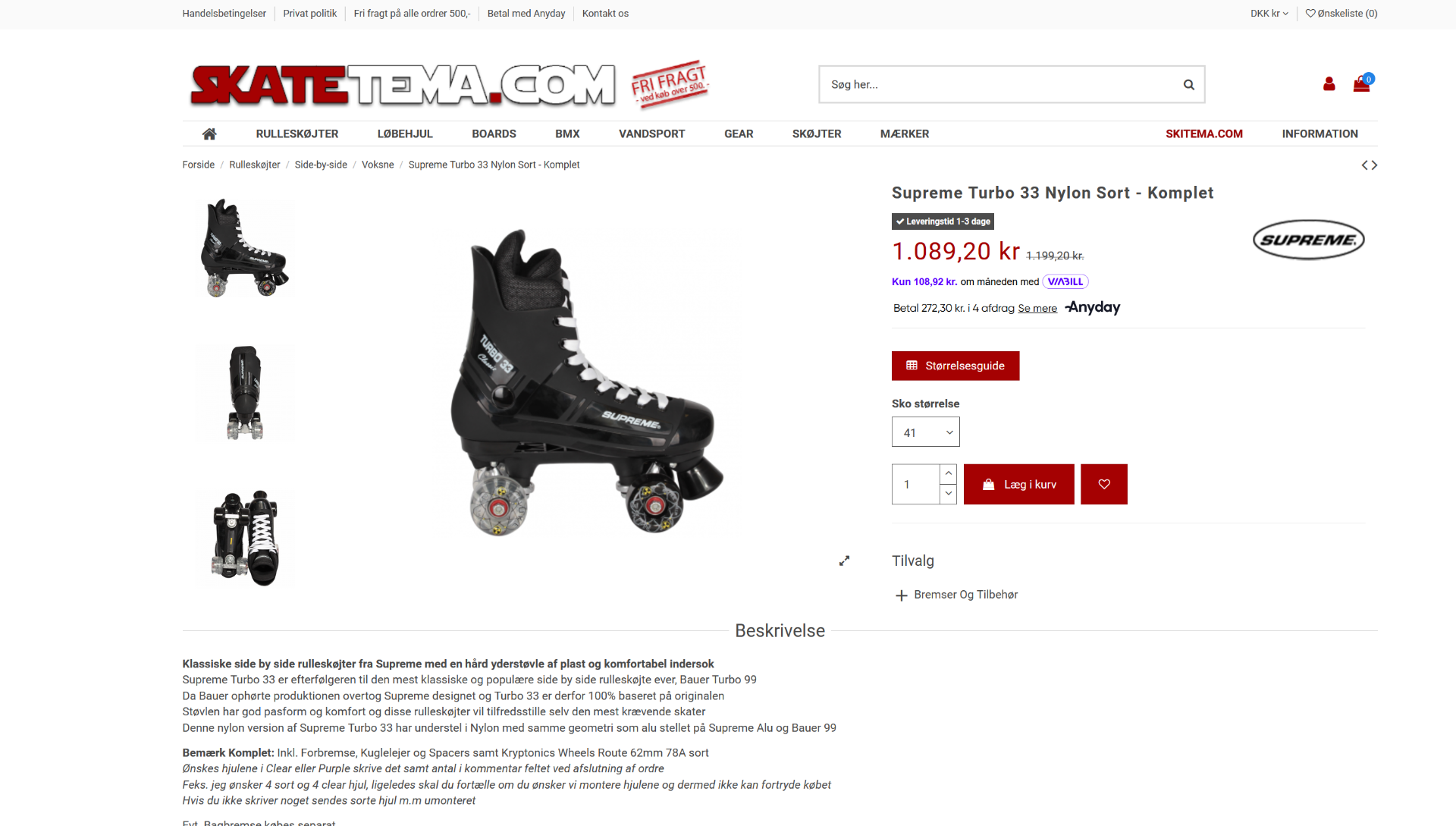Open the Størrelsesguide button
The width and height of the screenshot is (1456, 826).
tap(955, 366)
